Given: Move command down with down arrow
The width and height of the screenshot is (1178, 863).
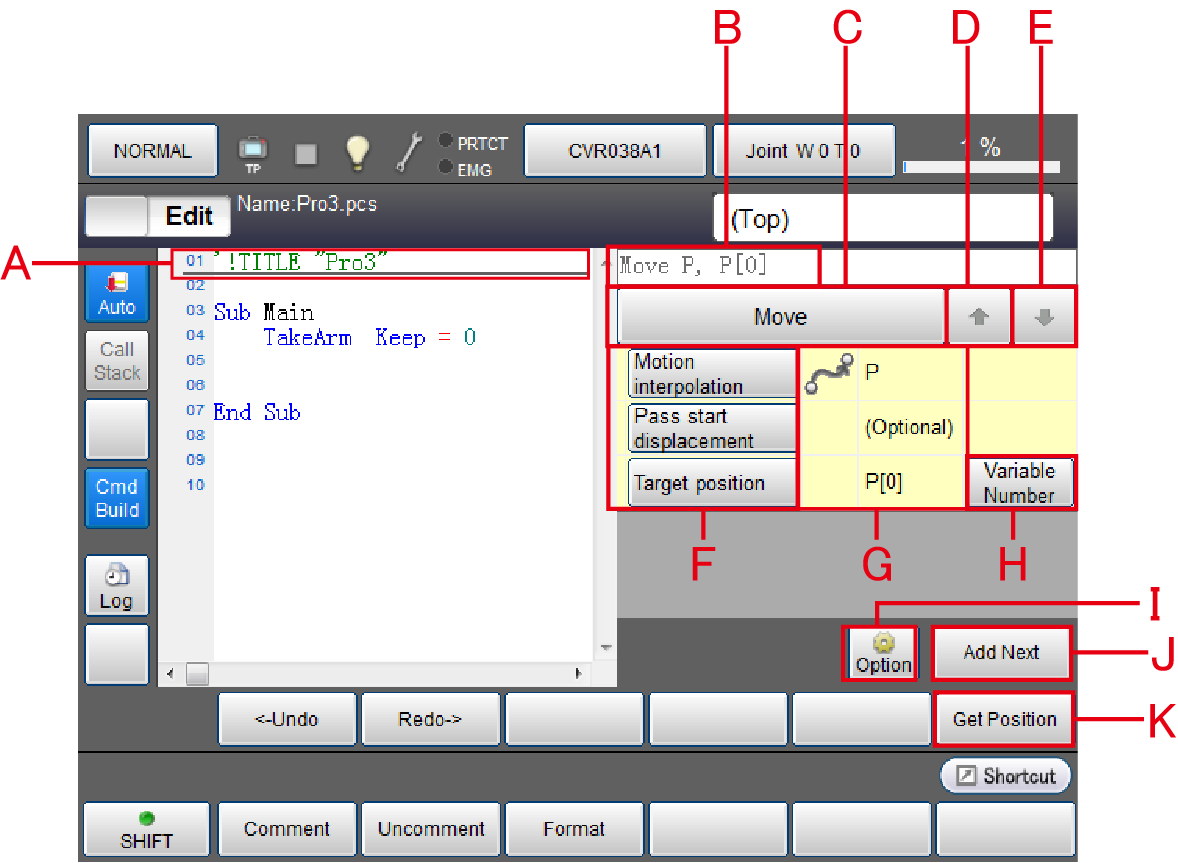Looking at the screenshot, I should [1044, 317].
